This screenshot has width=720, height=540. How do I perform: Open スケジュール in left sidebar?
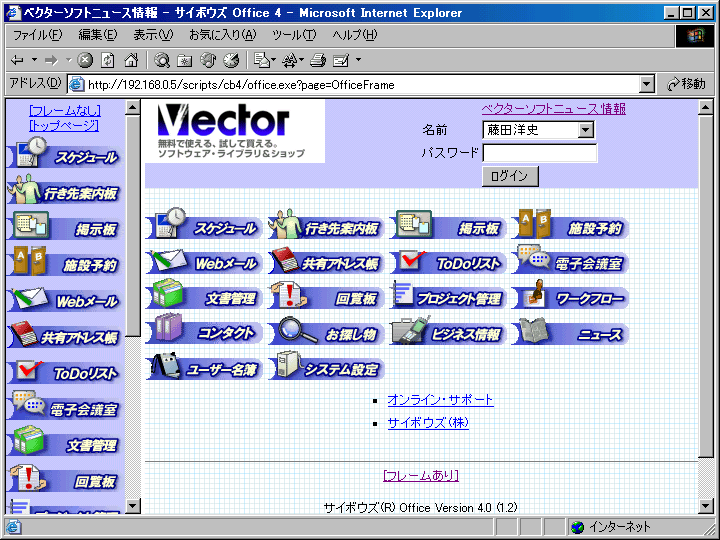click(64, 153)
